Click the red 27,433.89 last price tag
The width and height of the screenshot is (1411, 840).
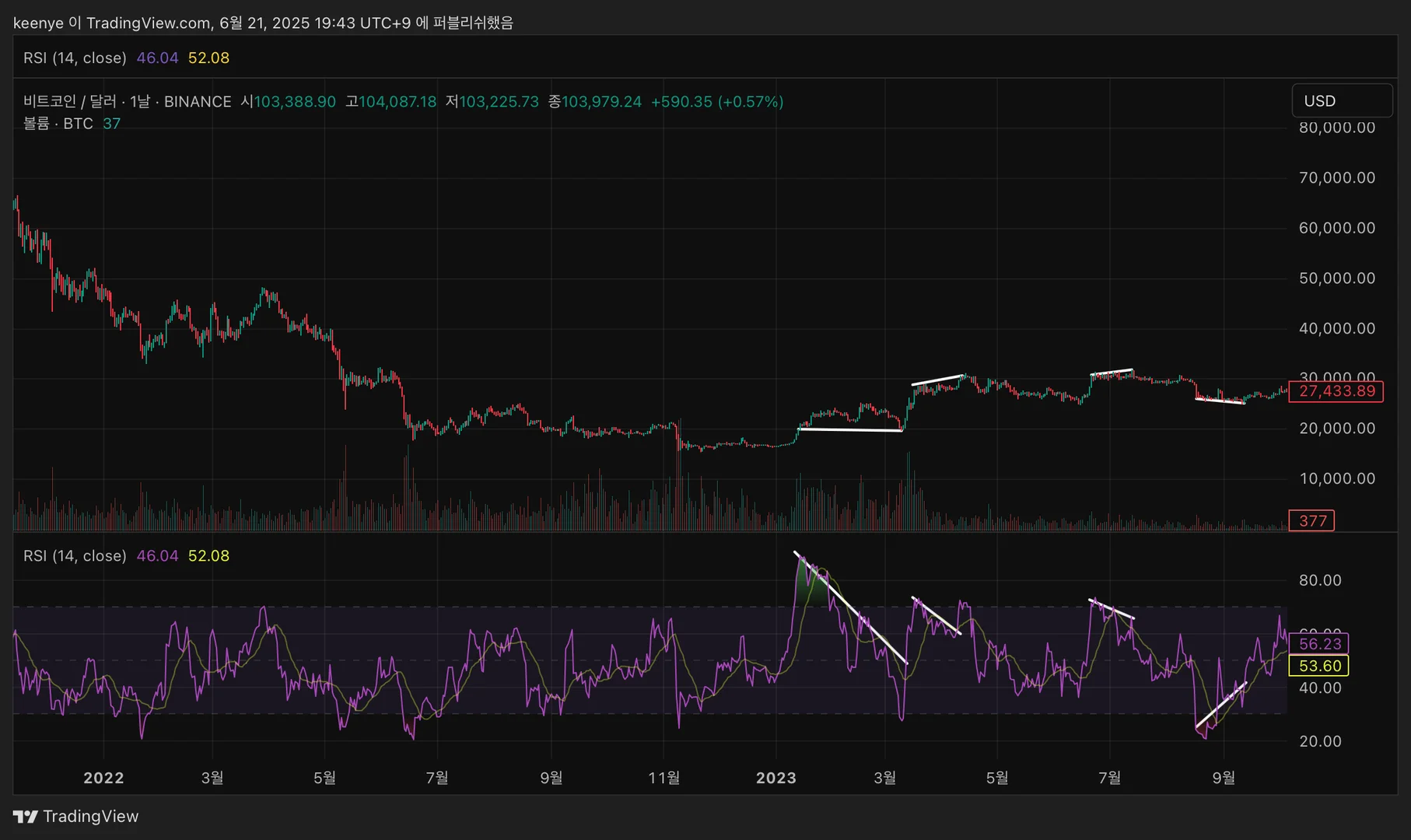tap(1336, 391)
